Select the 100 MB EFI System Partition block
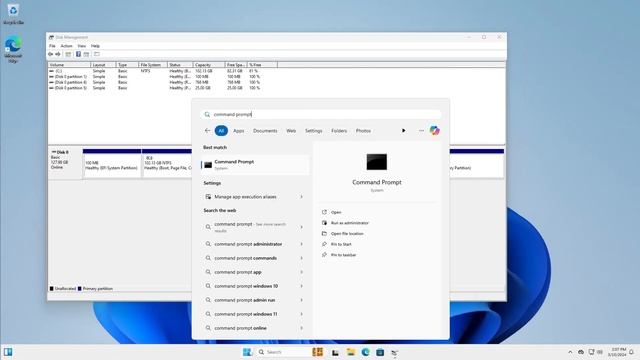Screen dimensions: 640x360 [112, 163]
